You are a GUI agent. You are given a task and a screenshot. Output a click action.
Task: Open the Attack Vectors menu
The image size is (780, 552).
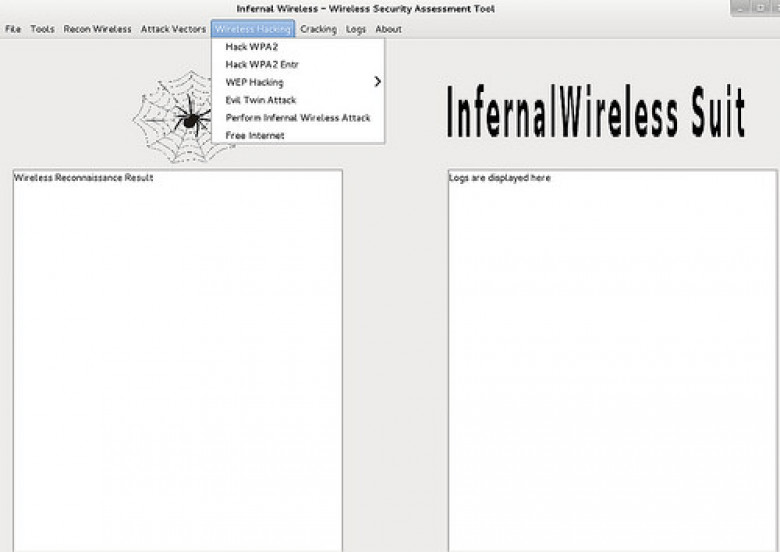coord(173,29)
